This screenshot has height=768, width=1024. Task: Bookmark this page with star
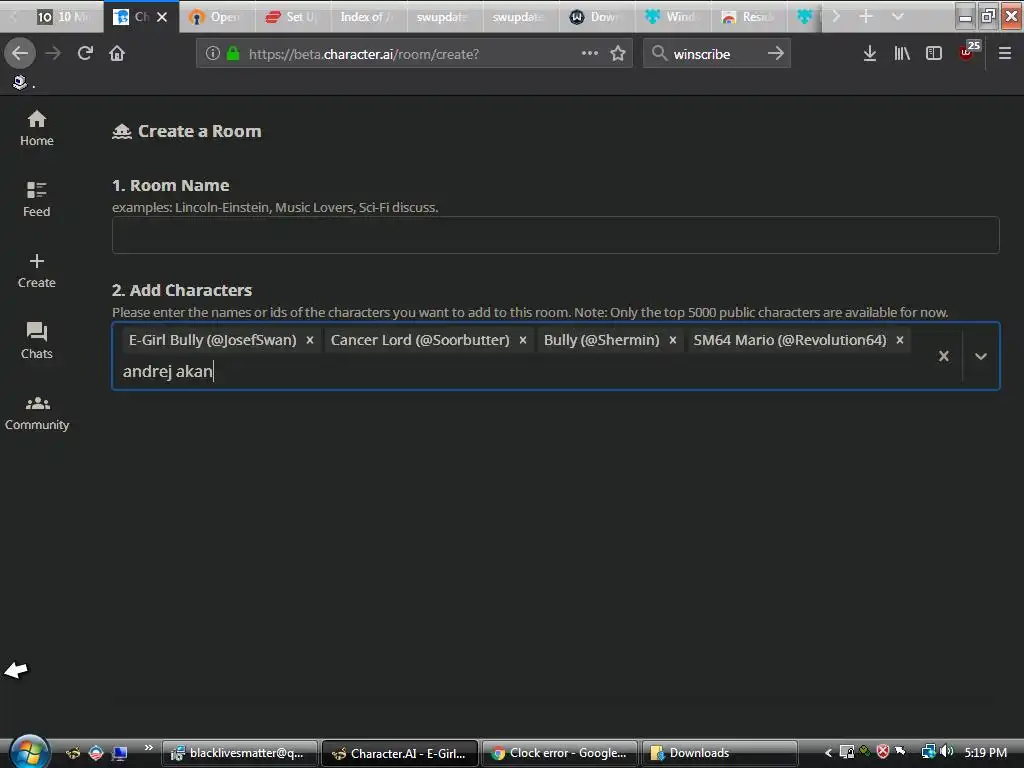click(618, 54)
